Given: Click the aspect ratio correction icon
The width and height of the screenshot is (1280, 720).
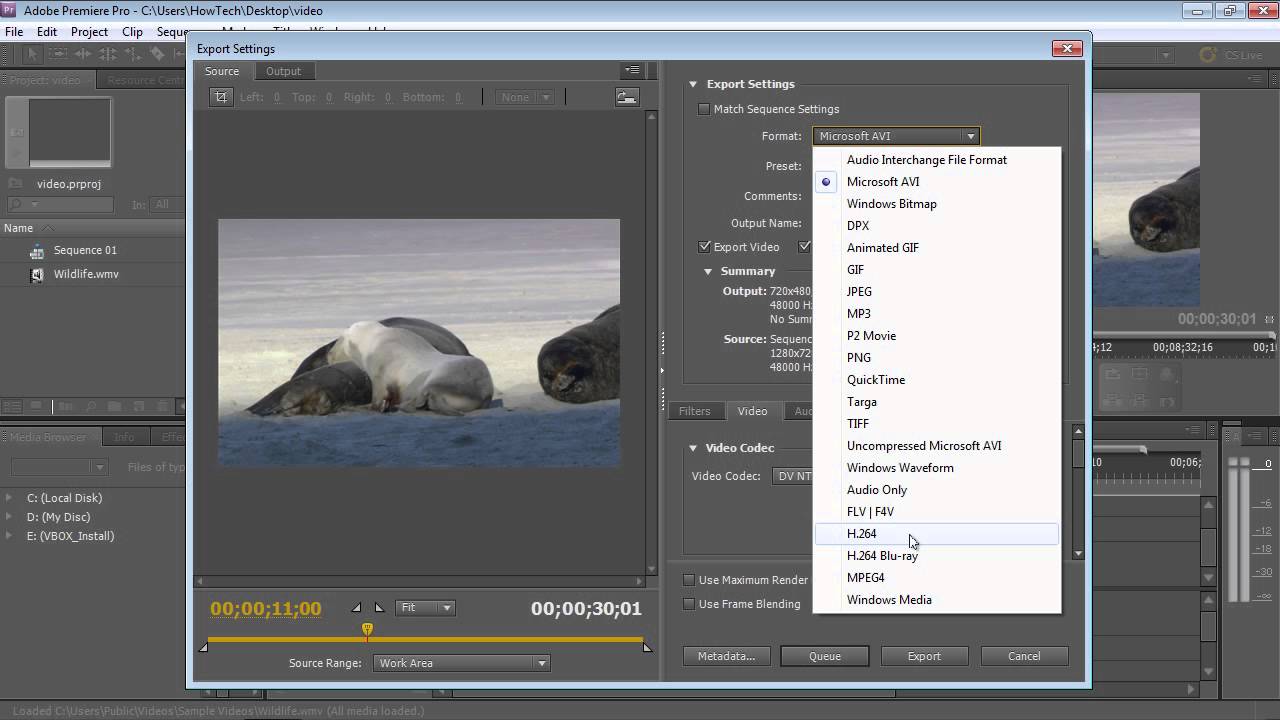Looking at the screenshot, I should coord(627,97).
